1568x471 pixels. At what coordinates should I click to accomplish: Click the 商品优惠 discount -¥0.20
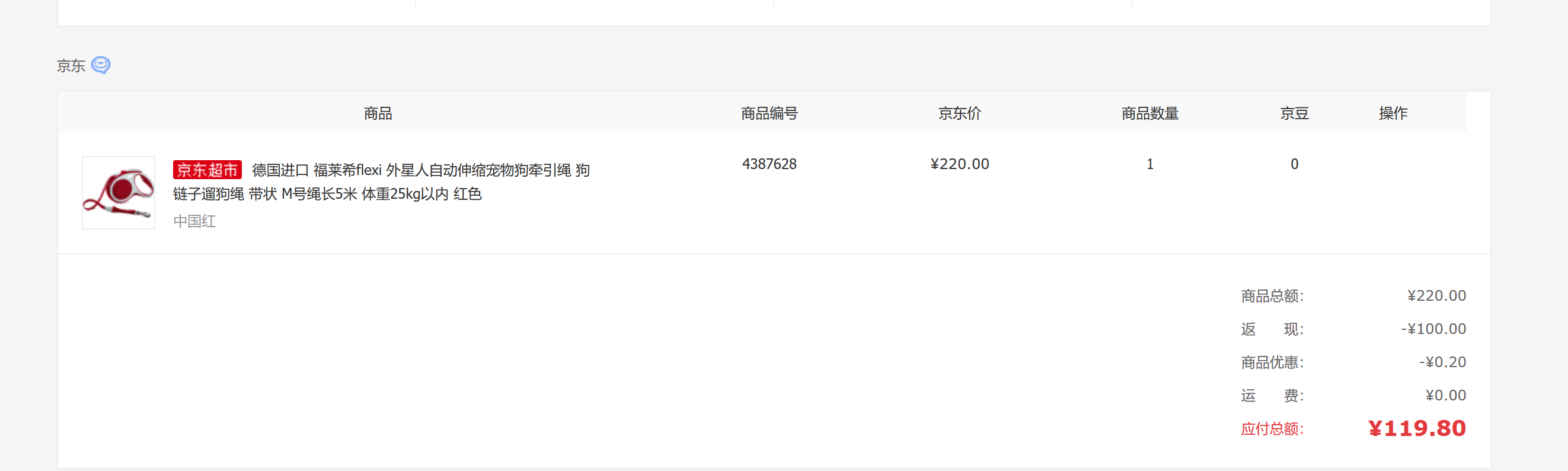click(1442, 362)
